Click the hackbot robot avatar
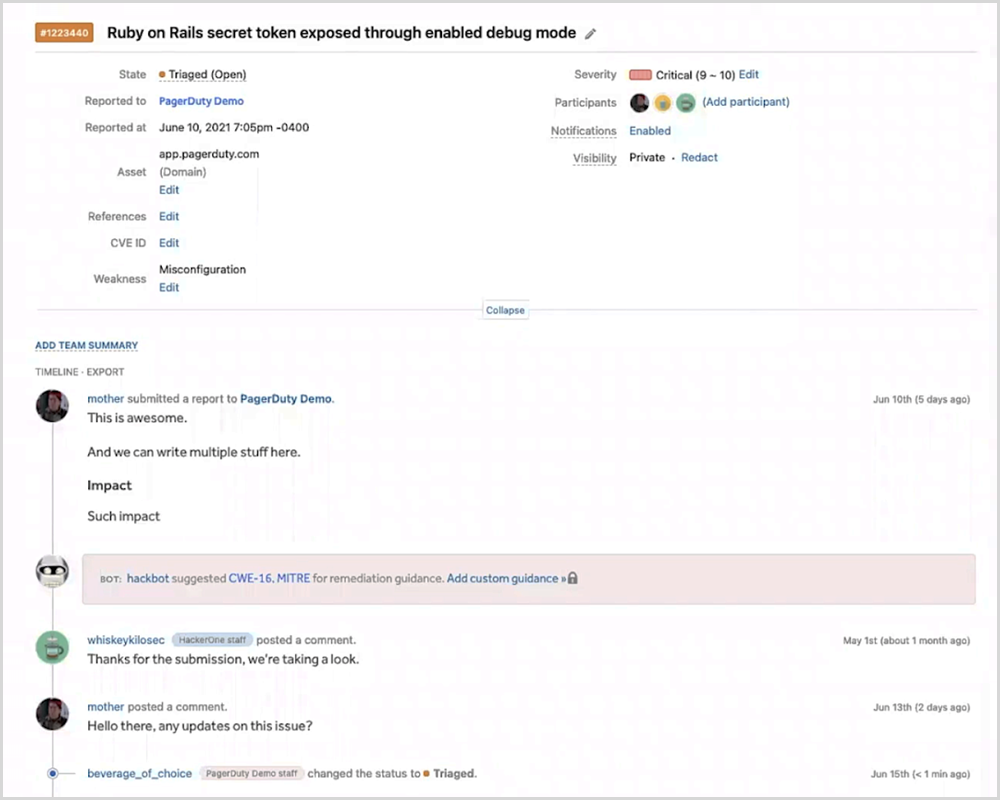This screenshot has width=1000, height=800. click(x=52, y=572)
